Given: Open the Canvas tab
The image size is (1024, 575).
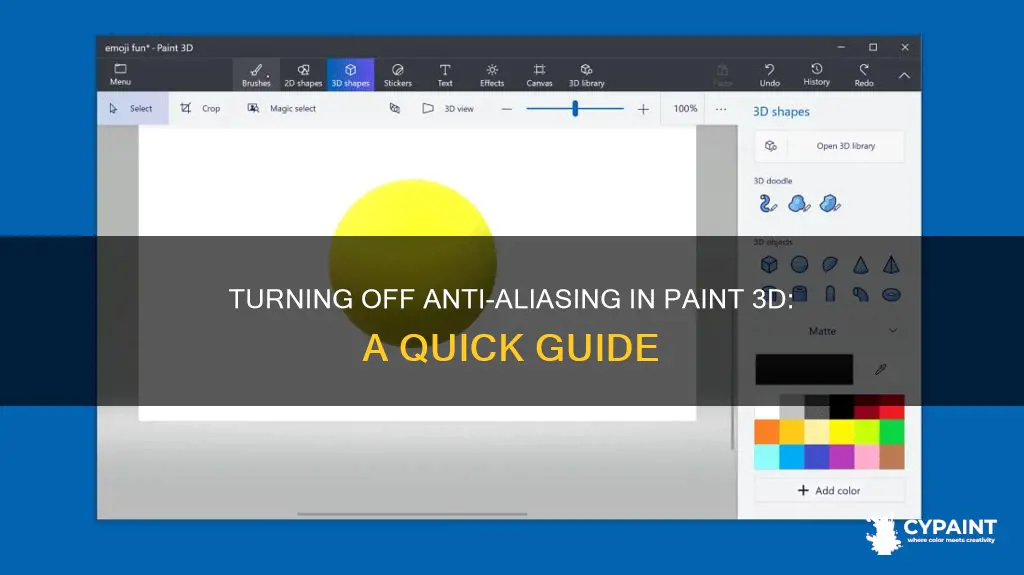Looking at the screenshot, I should pyautogui.click(x=539, y=75).
